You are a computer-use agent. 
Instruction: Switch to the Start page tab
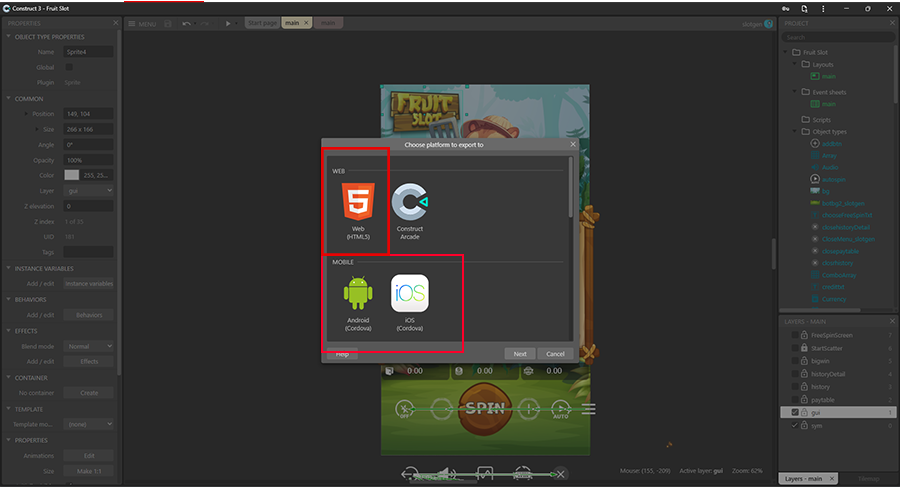[262, 23]
